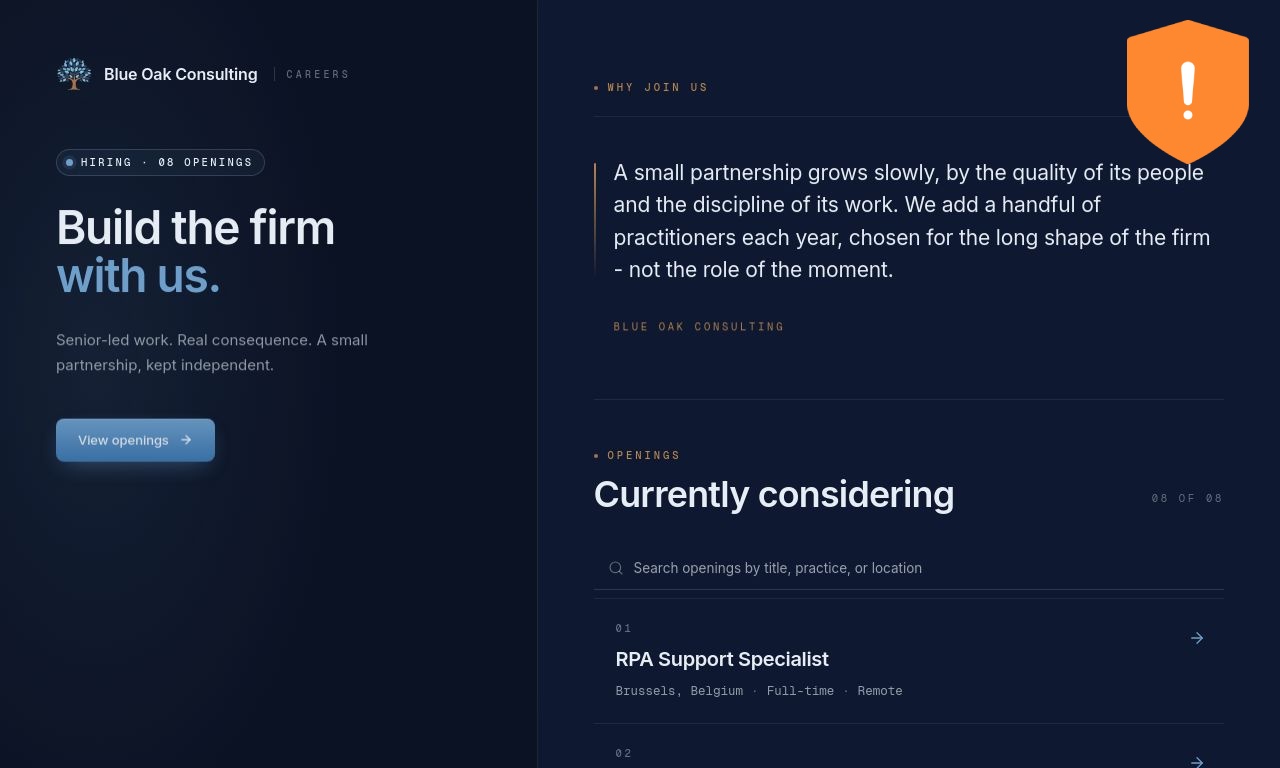Screen dimensions: 1280x768
Task: Click the Hiring 08 Openings badge
Action: [160, 162]
